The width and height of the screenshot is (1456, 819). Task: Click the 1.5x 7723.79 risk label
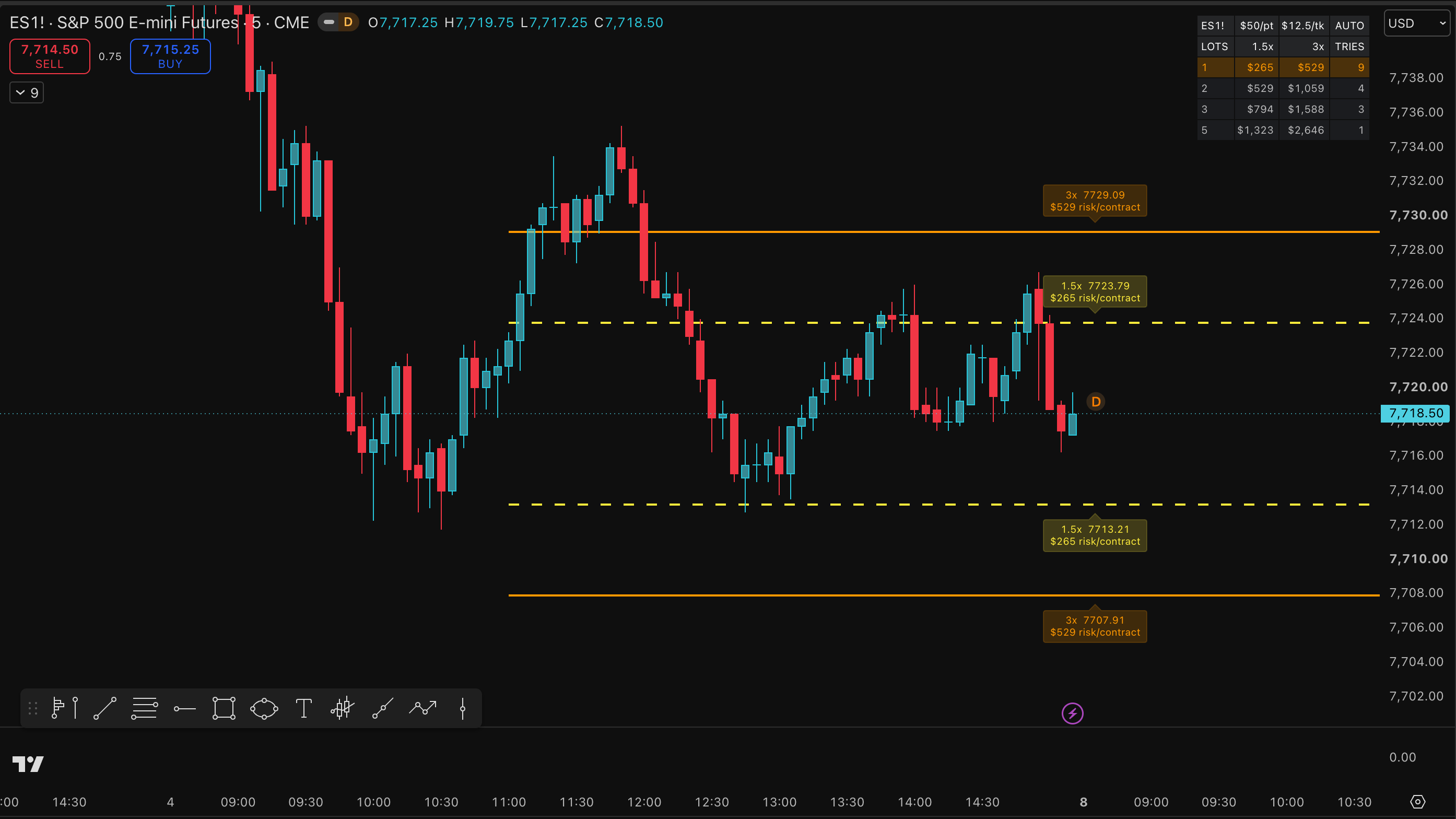click(1095, 291)
